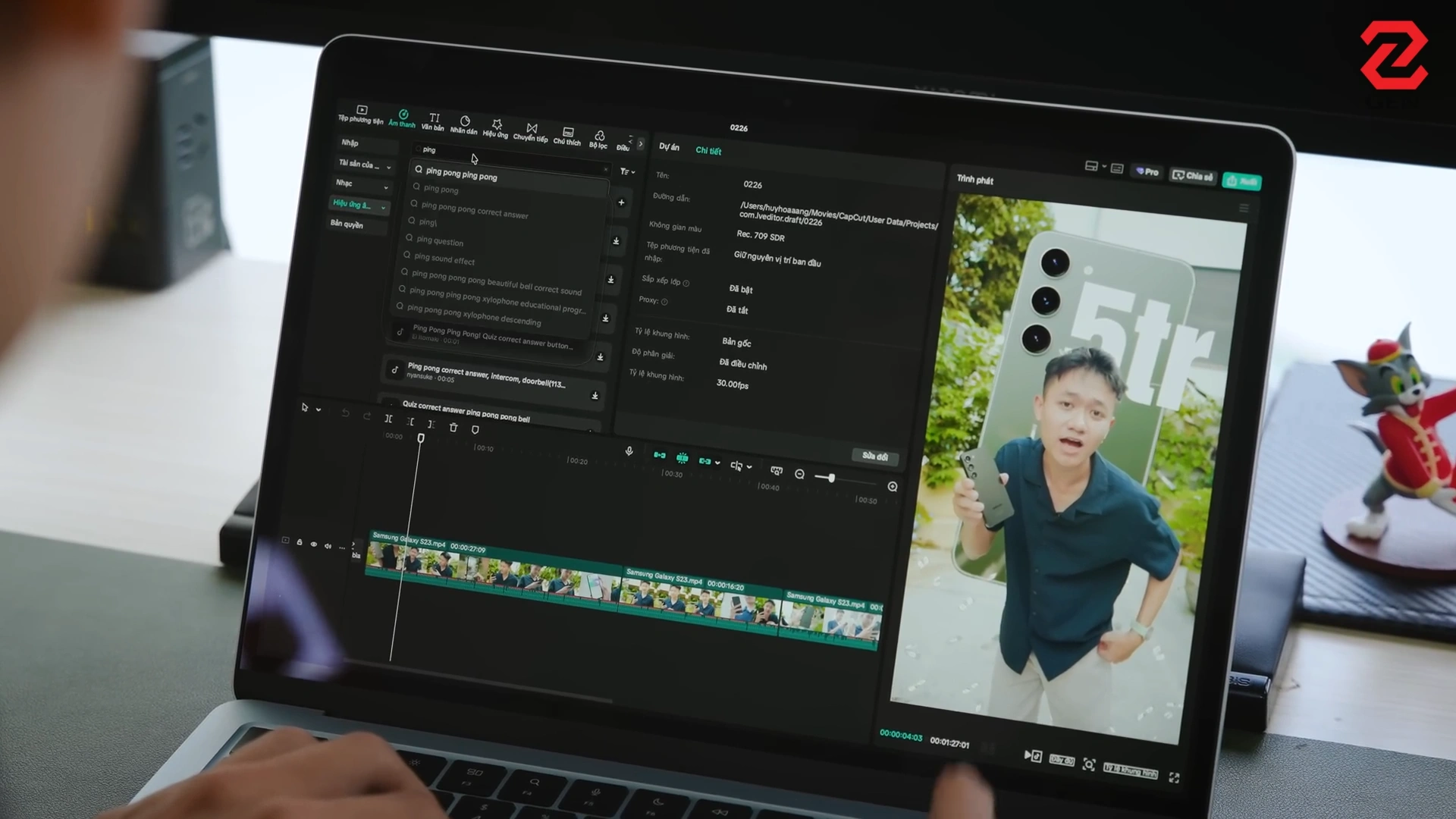Choose suggestion 'ping pong'

pos(441,189)
